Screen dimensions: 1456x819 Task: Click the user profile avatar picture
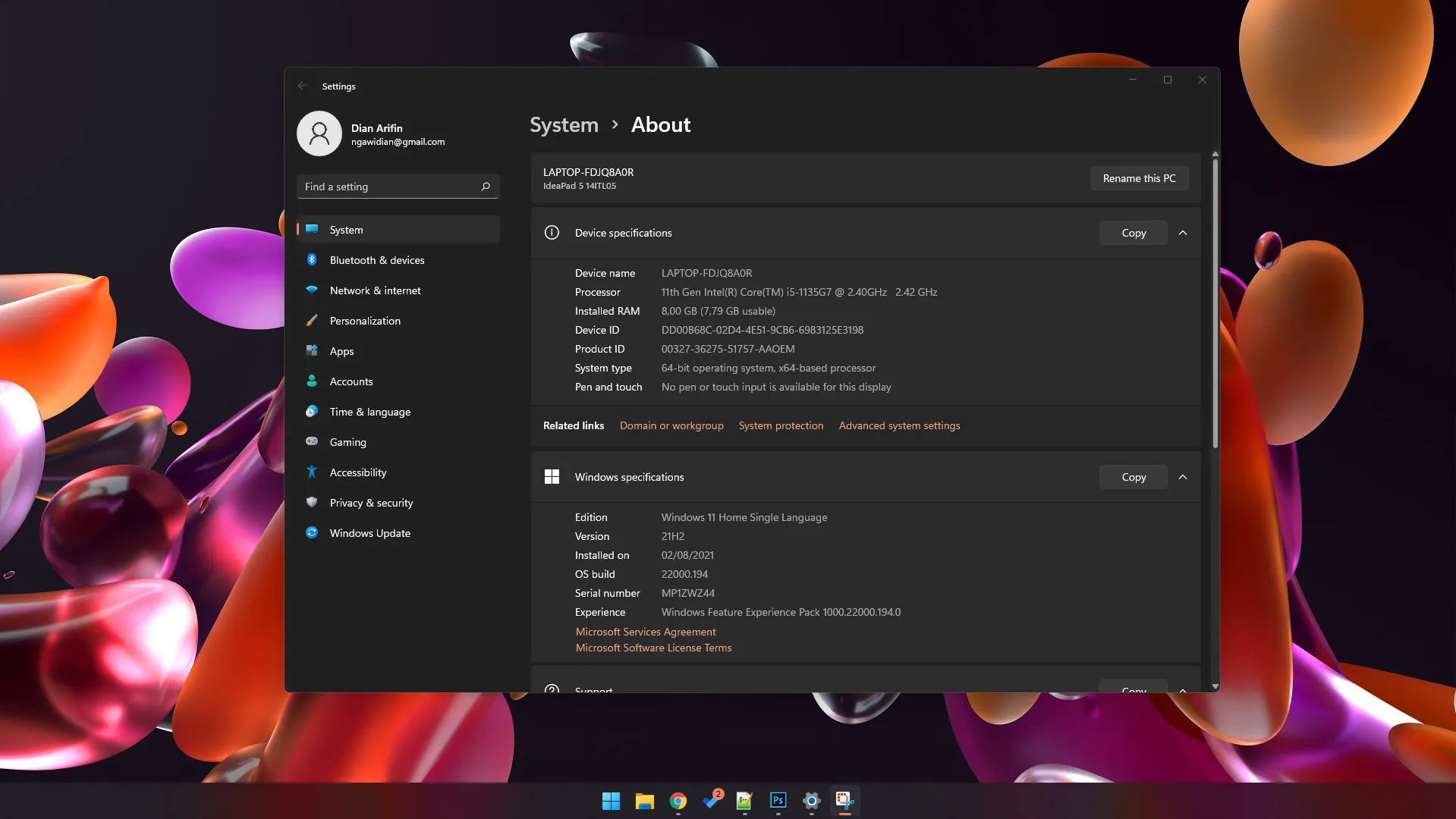click(319, 134)
